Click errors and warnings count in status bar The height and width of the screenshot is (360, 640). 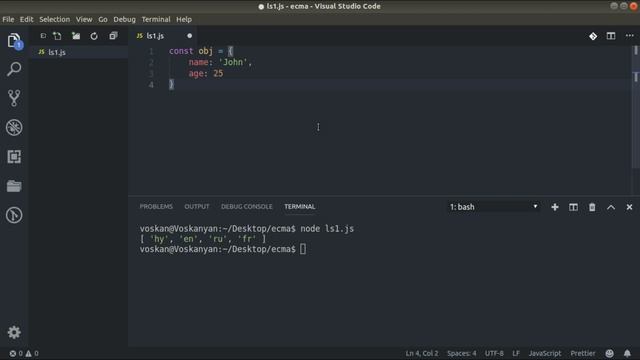coord(24,353)
